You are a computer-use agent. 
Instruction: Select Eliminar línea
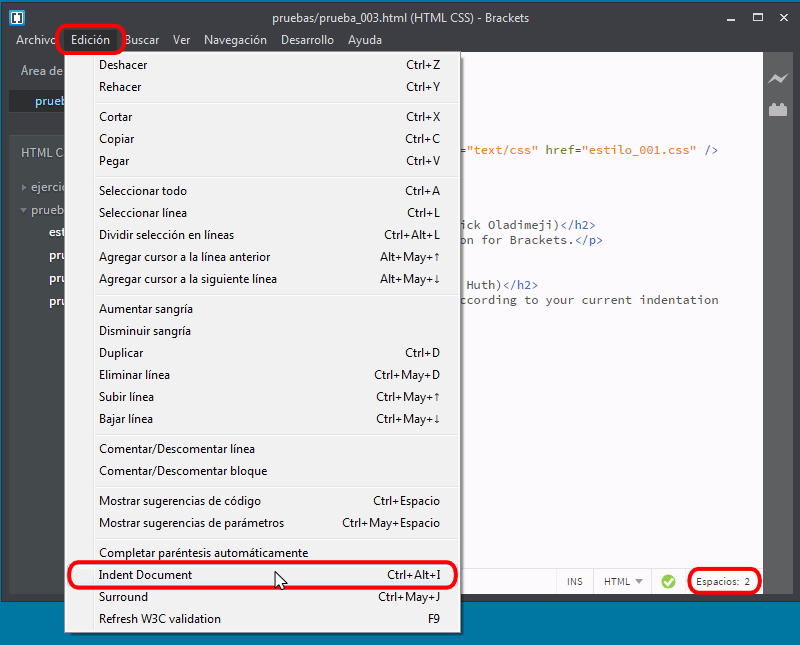click(x=263, y=375)
